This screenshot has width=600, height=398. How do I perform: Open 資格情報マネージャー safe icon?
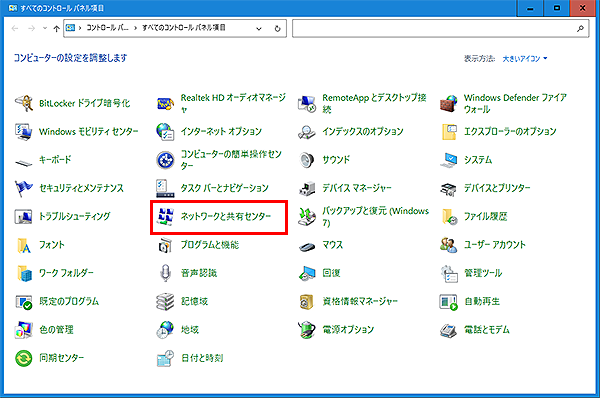tap(307, 301)
